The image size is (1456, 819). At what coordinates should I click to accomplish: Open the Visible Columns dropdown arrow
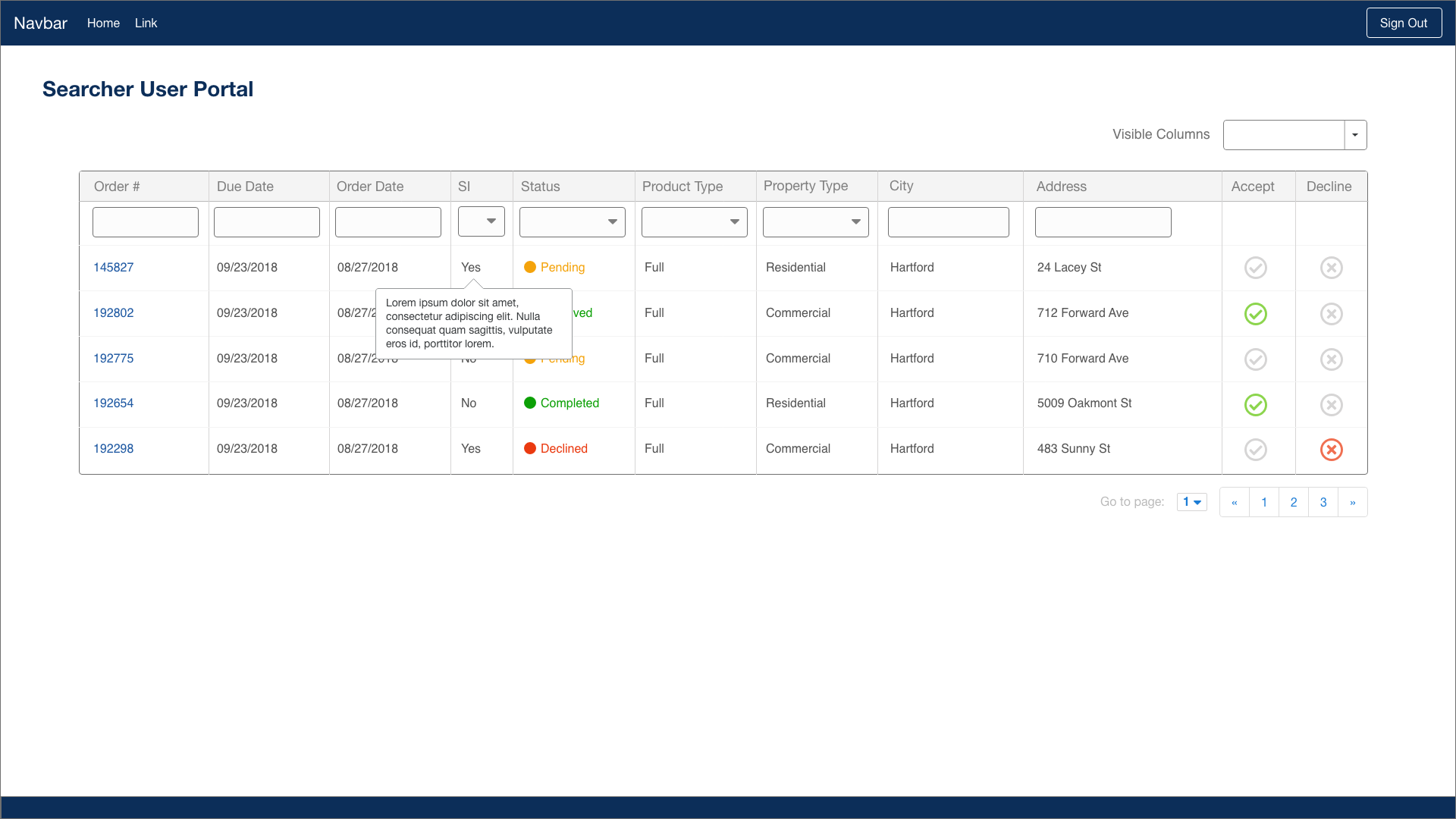[1355, 135]
